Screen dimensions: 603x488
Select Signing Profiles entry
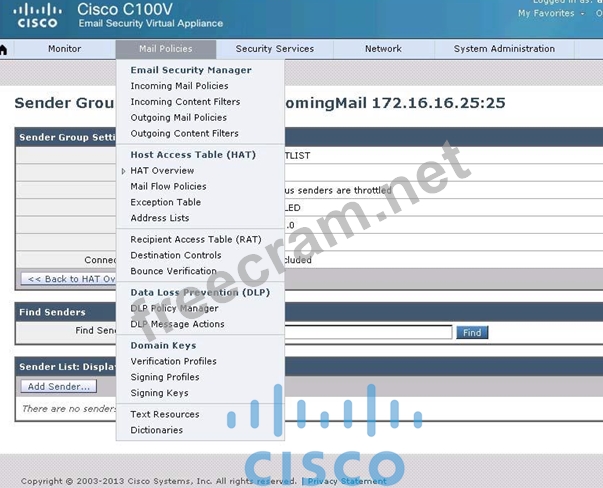point(164,377)
